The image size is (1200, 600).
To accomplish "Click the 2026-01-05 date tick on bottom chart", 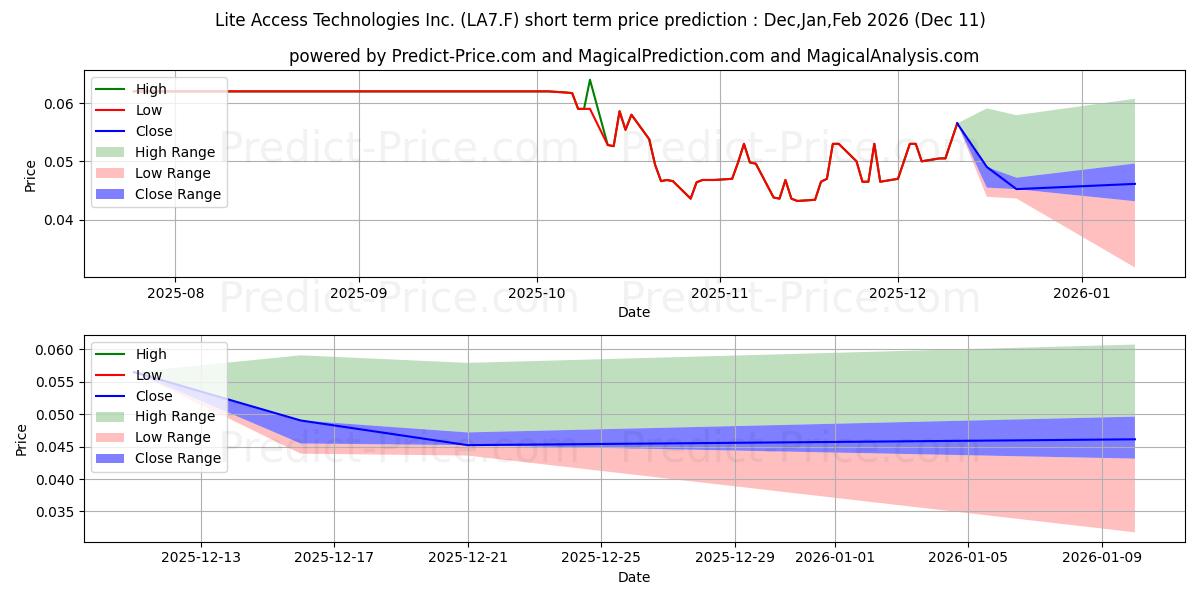I will pyautogui.click(x=968, y=559).
